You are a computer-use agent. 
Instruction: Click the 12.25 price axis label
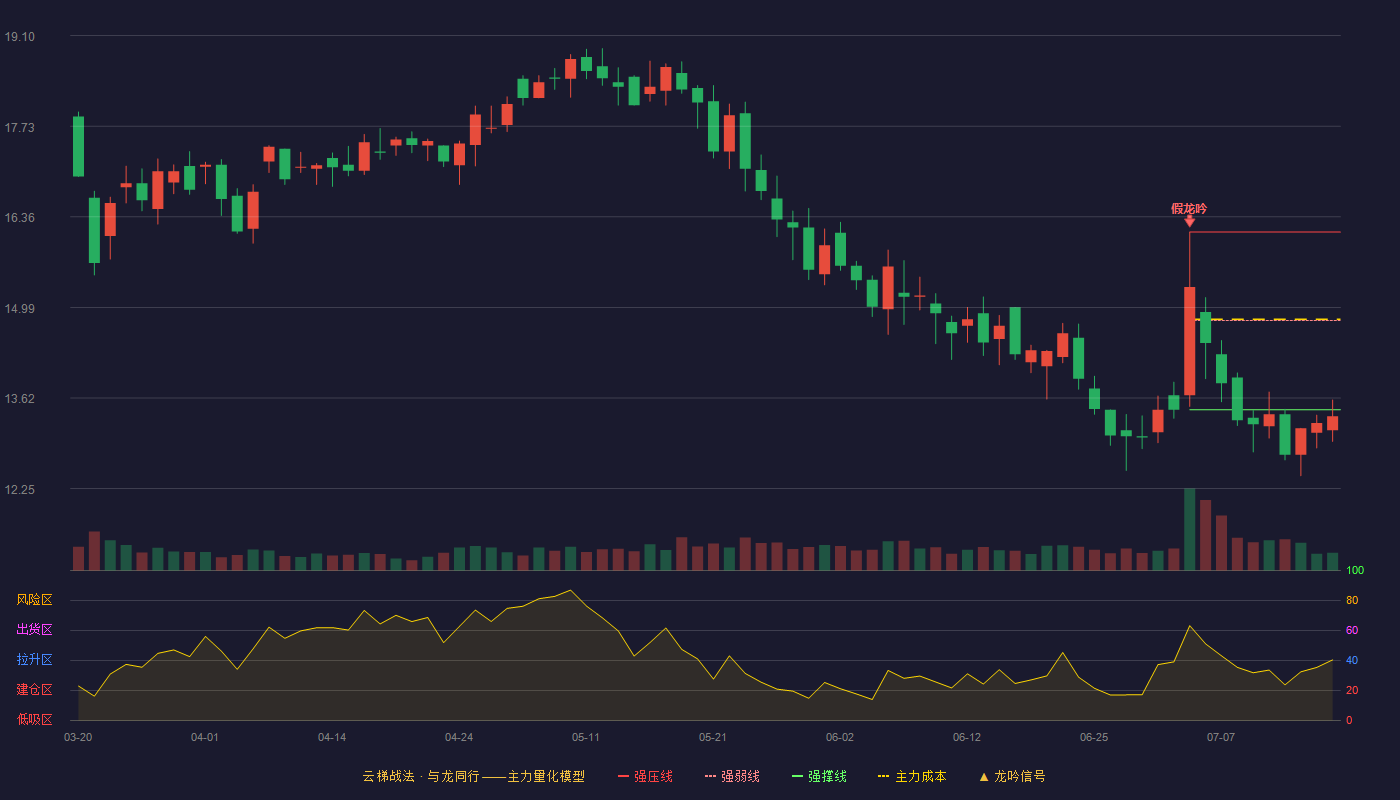(x=19, y=489)
